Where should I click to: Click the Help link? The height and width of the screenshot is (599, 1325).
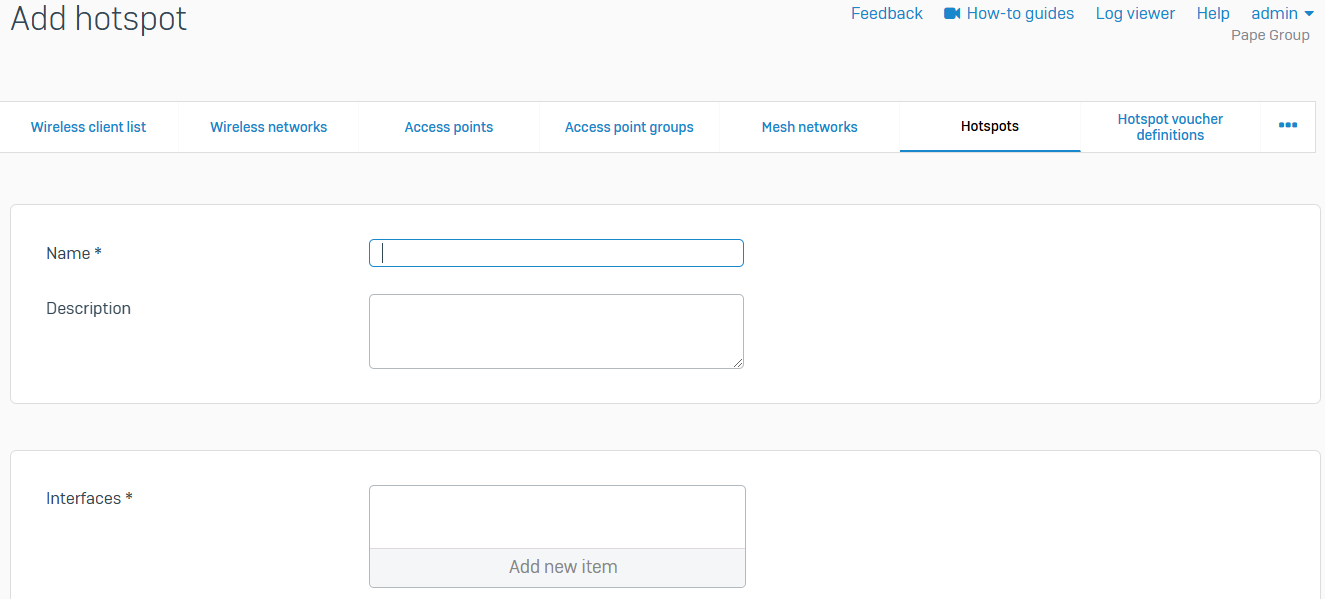1213,14
